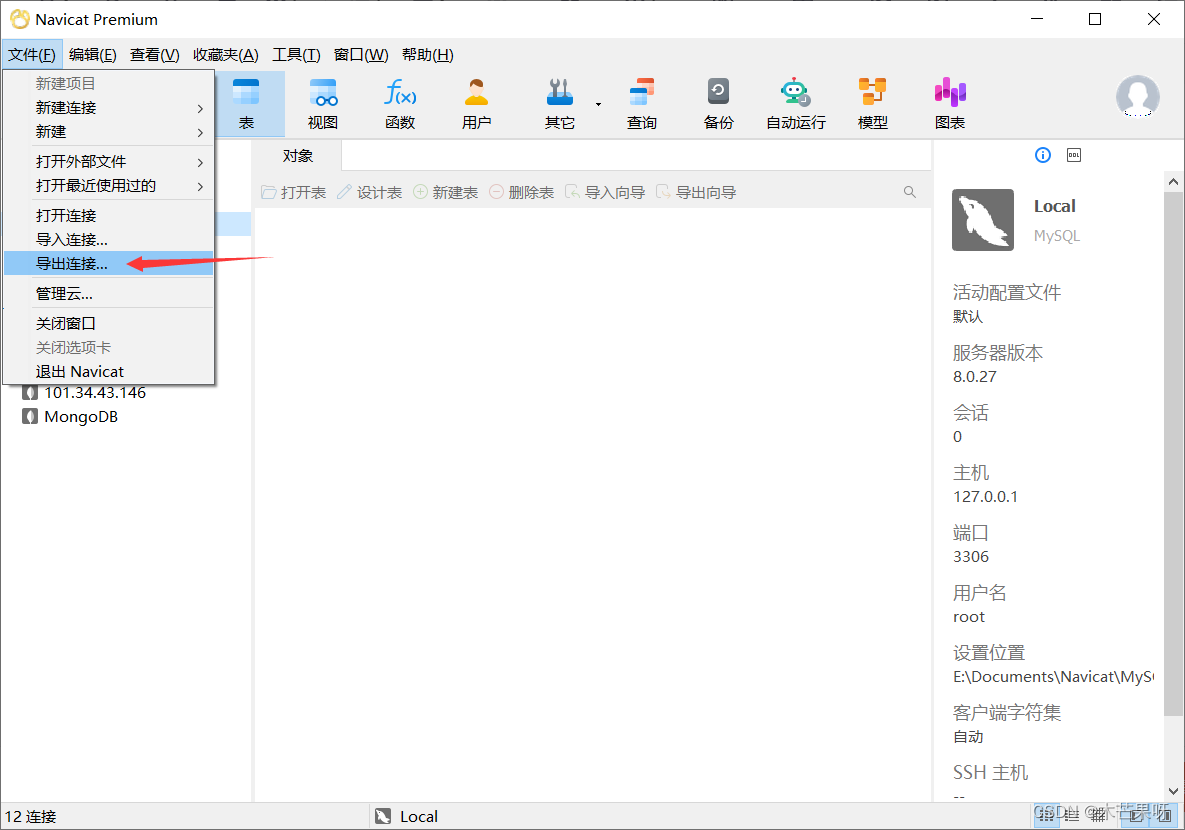Click the 默认 active profile value
This screenshot has height=830, width=1185.
coord(967,317)
